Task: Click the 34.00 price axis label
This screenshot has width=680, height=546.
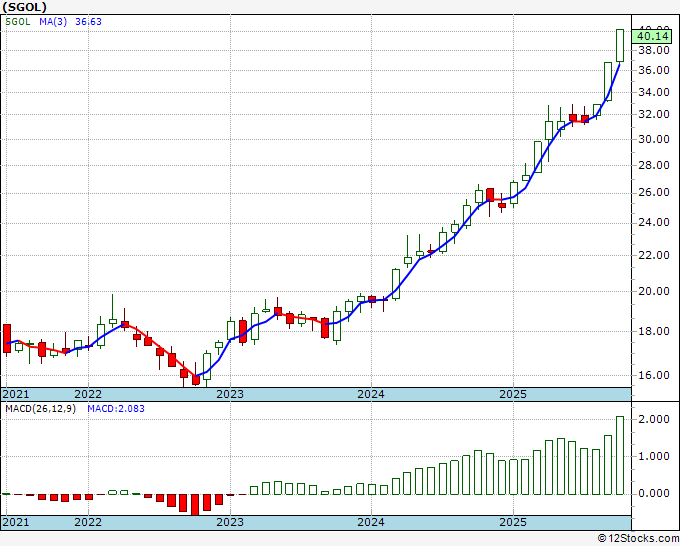Action: [x=654, y=92]
